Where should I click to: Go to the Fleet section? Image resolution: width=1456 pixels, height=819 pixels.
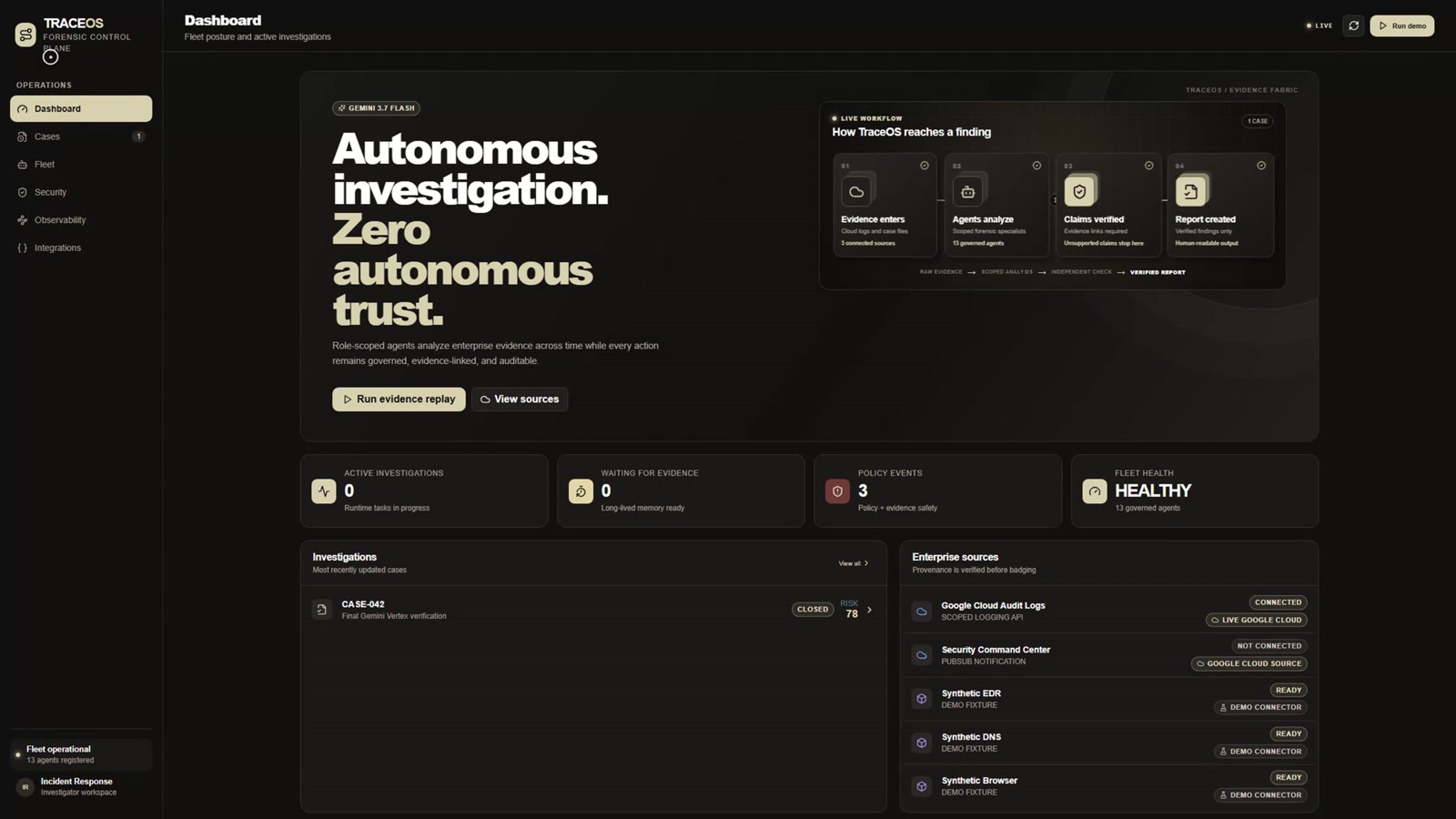point(81,165)
